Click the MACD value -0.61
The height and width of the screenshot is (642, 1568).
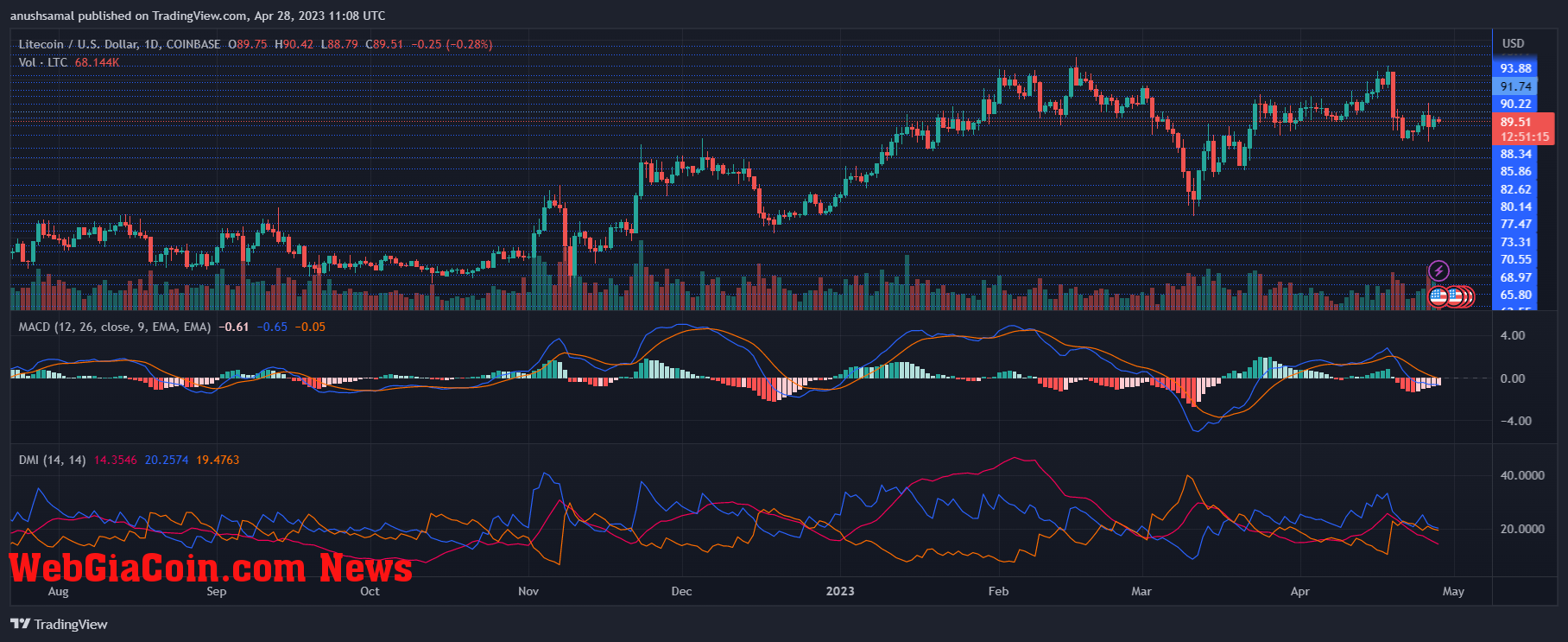[x=233, y=327]
